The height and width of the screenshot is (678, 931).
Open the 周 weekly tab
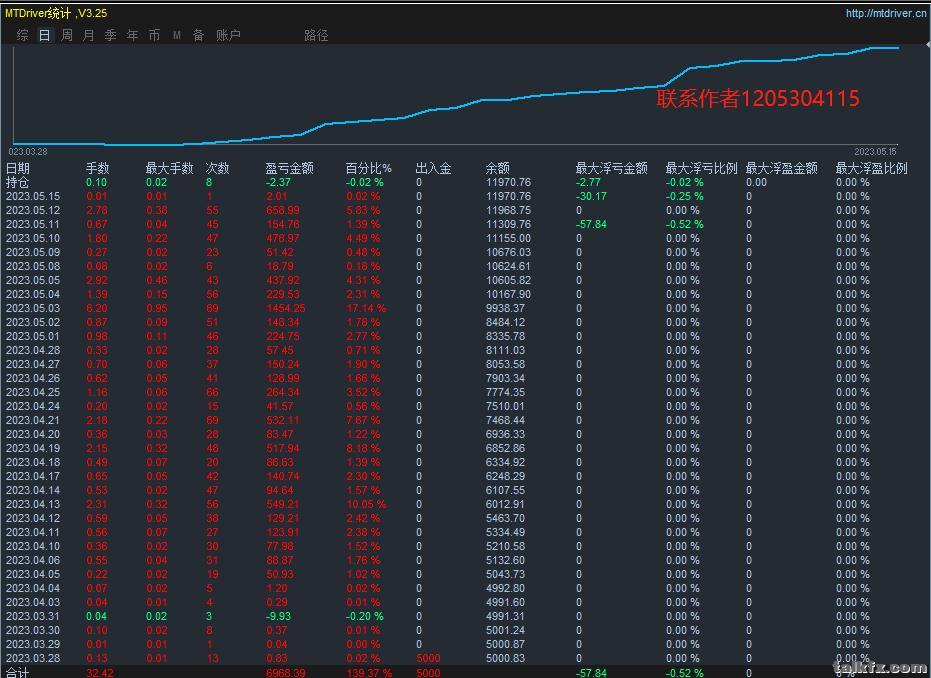(x=67, y=35)
